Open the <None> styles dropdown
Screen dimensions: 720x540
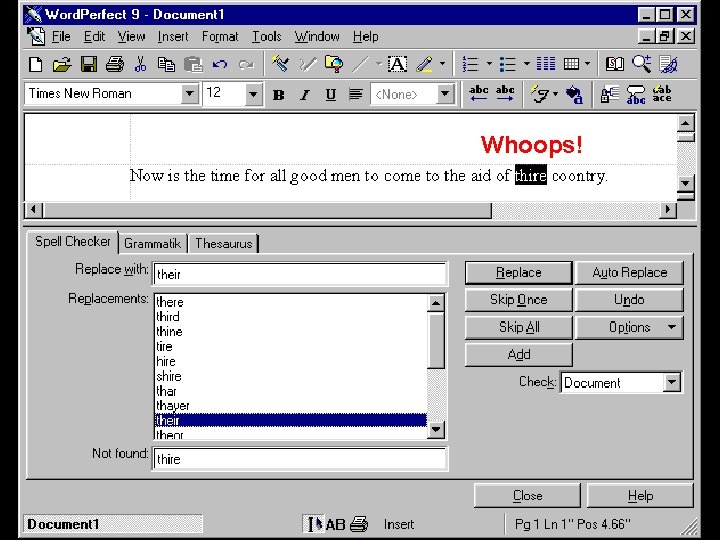pyautogui.click(x=444, y=94)
